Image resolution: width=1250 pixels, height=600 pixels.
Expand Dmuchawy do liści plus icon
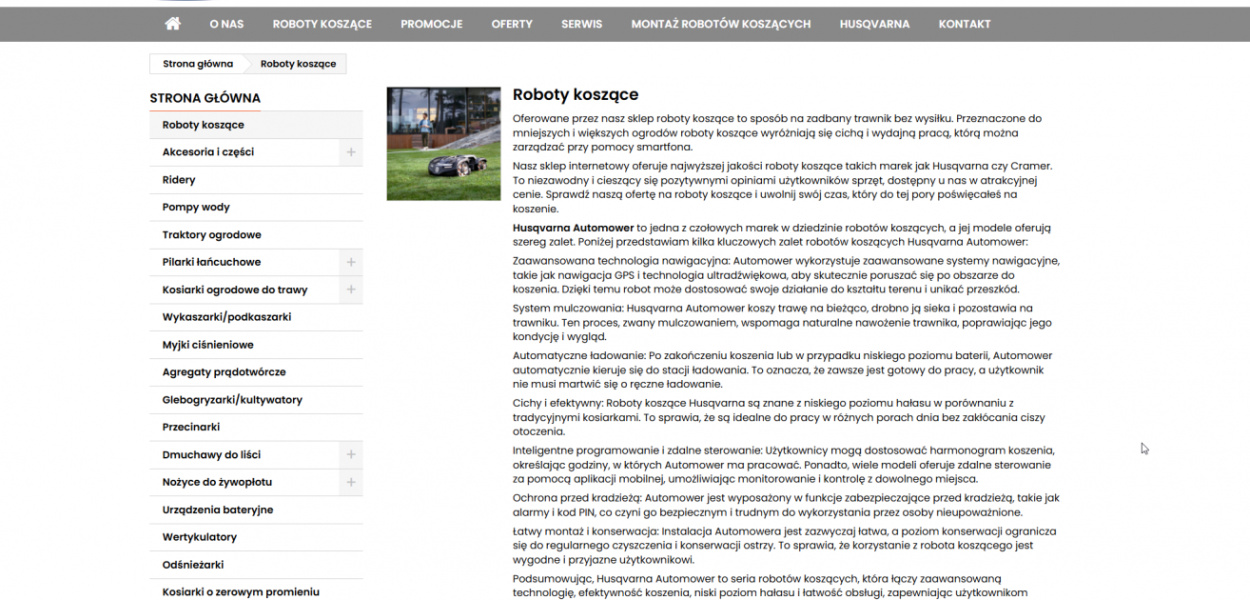click(351, 455)
